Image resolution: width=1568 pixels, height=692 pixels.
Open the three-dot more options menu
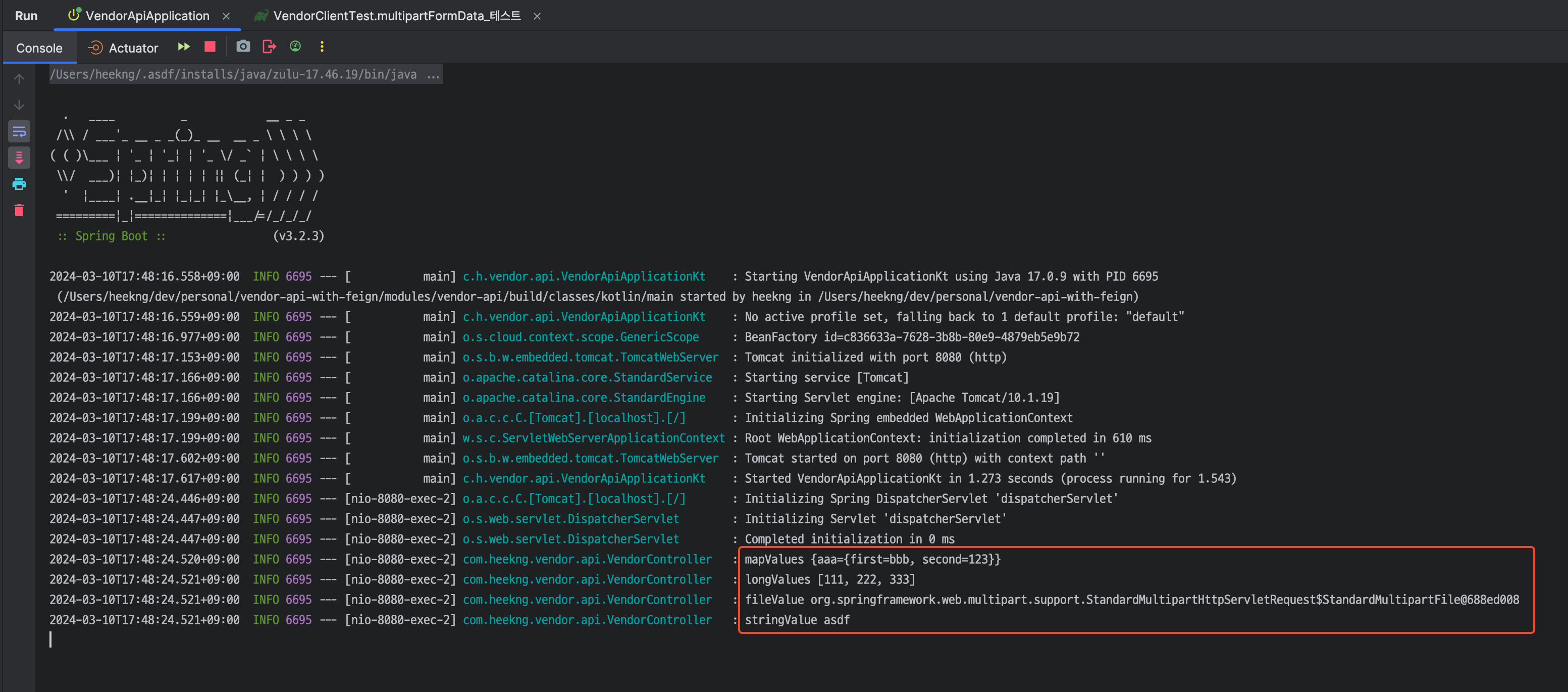point(322,47)
